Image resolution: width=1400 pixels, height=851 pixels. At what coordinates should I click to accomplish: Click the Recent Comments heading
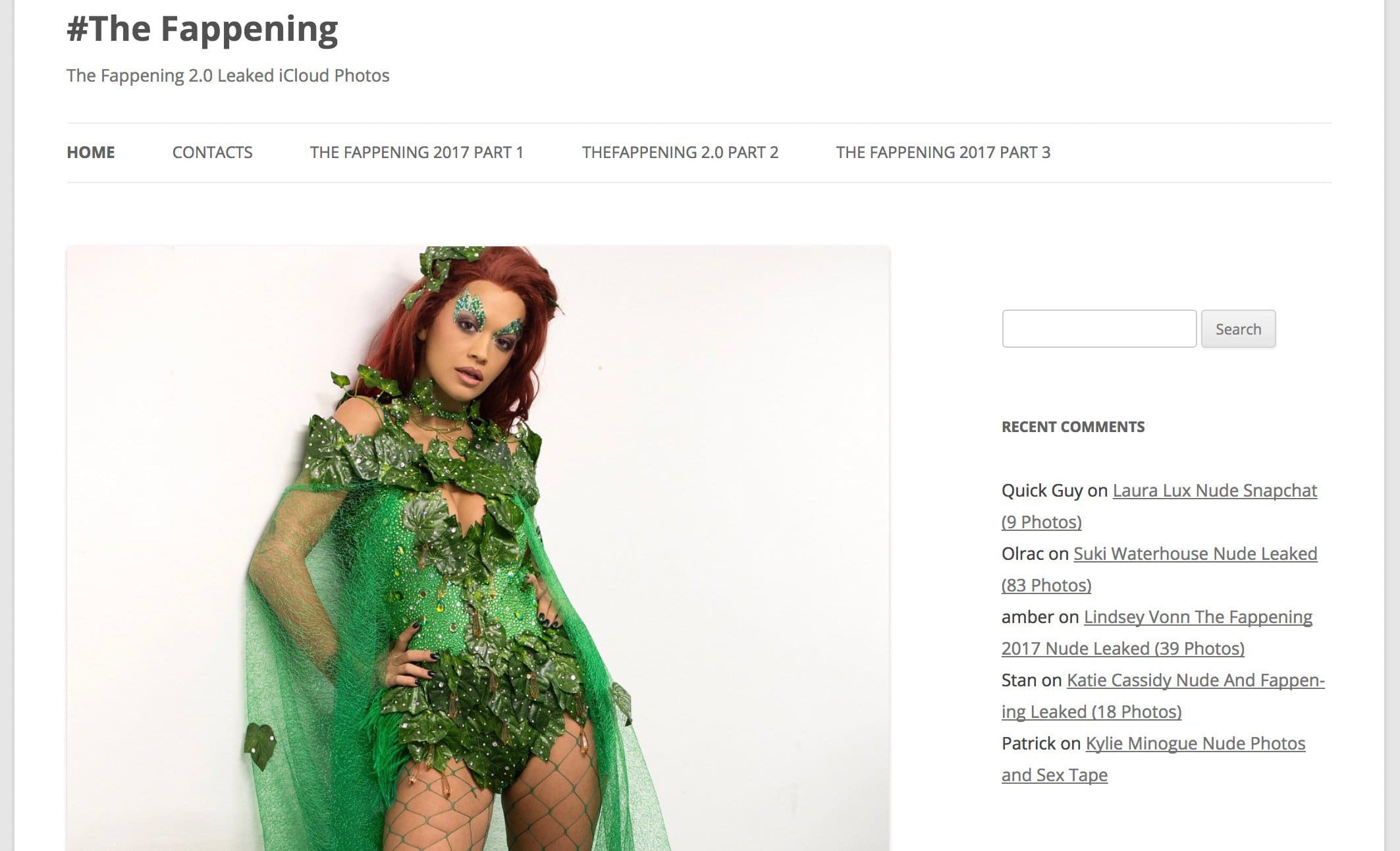point(1073,427)
